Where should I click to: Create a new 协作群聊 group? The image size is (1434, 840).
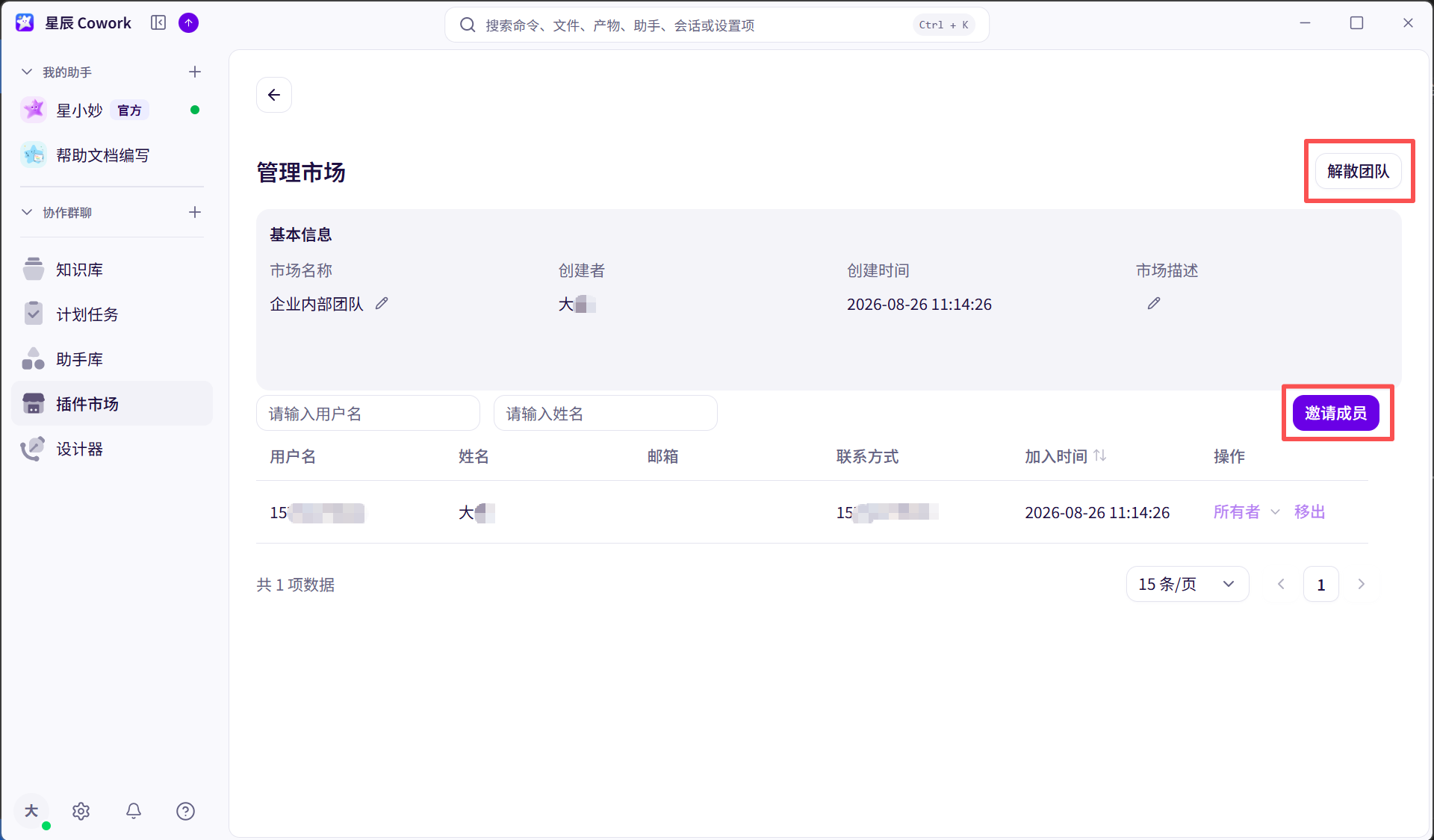point(195,212)
